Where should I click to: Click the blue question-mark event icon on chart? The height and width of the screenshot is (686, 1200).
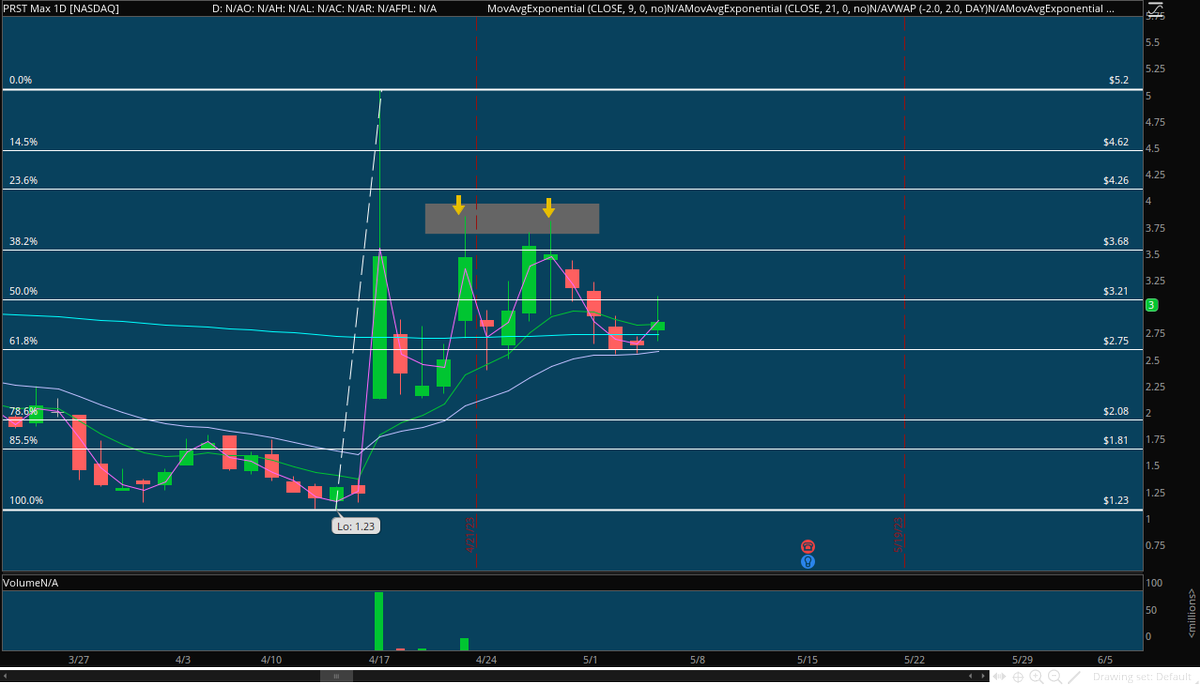tap(807, 562)
